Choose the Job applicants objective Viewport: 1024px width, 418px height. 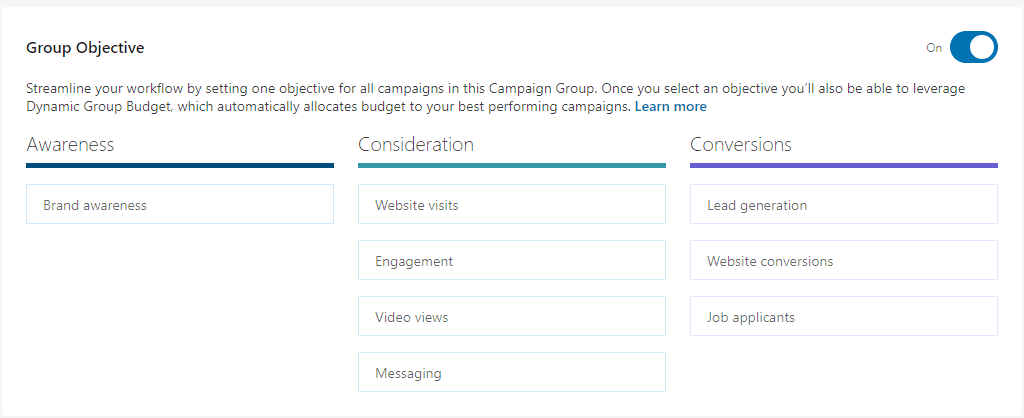[x=843, y=316]
